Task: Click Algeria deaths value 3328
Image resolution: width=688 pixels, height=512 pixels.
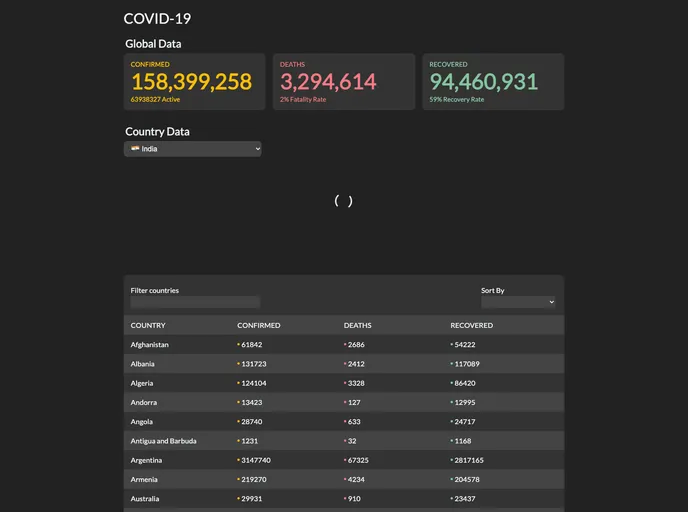Action: tap(356, 383)
